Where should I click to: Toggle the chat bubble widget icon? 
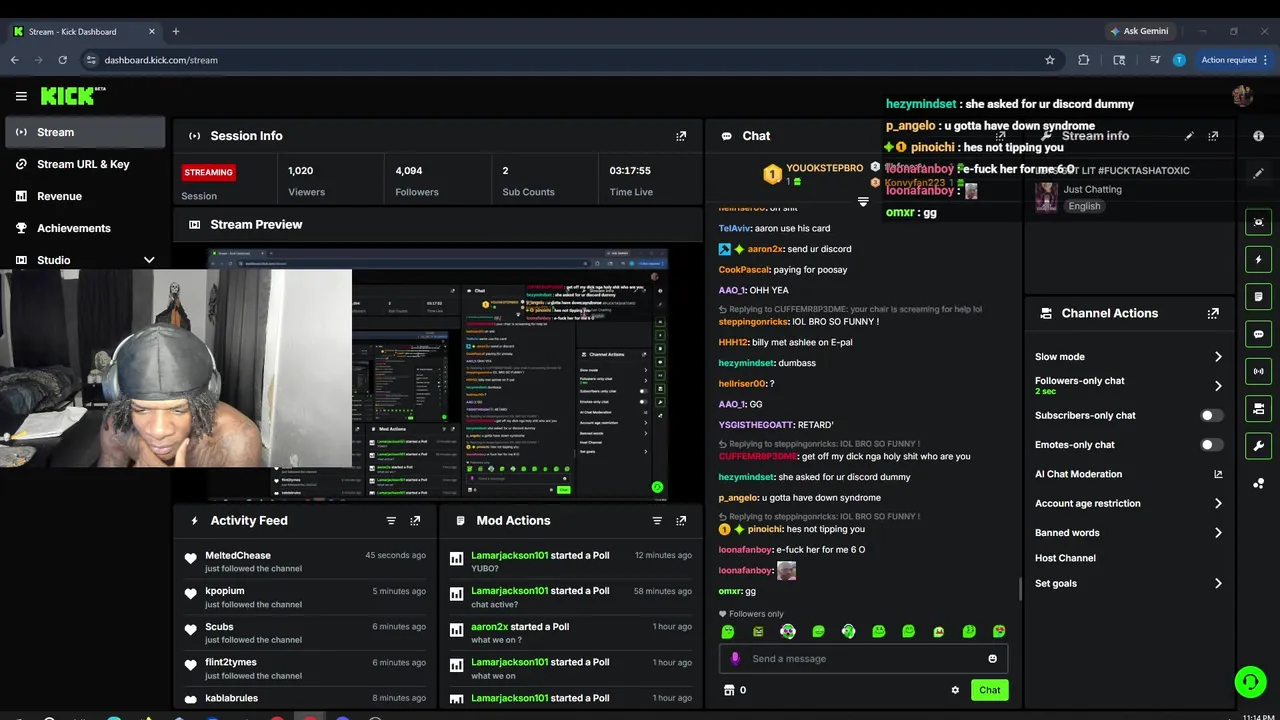tap(1258, 334)
